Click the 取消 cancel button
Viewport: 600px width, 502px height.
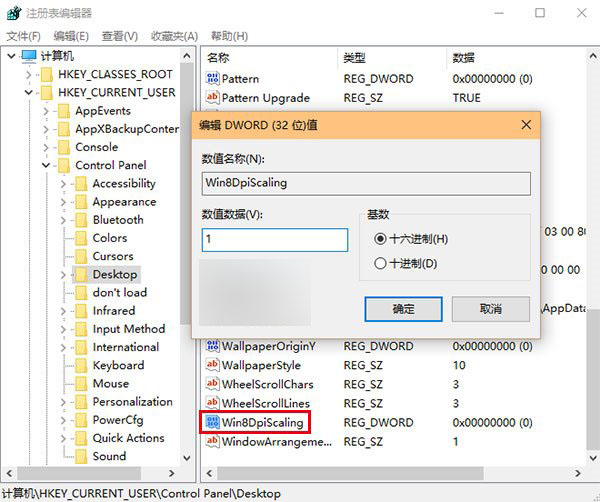coord(491,309)
